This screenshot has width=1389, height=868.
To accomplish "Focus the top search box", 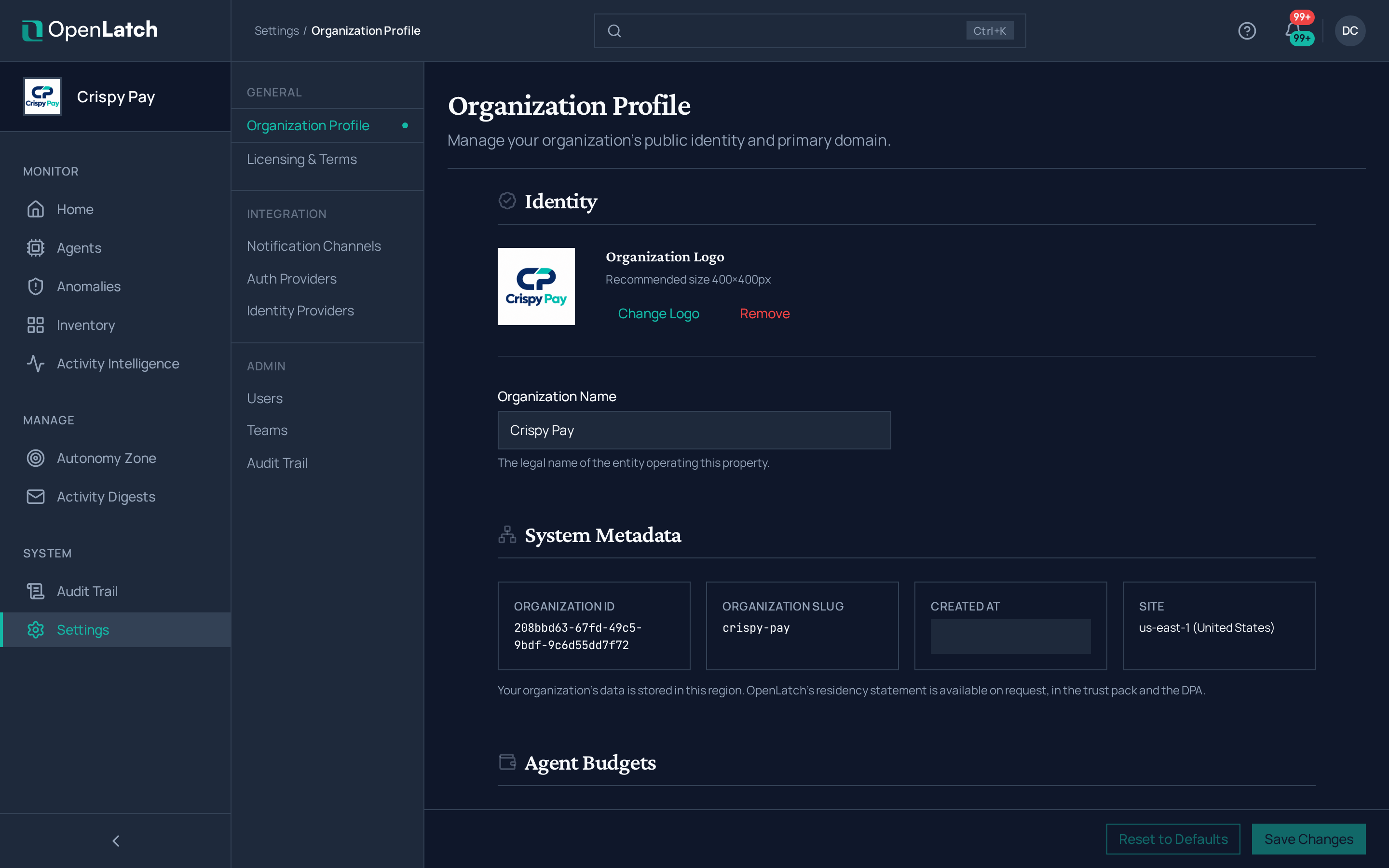I will (810, 31).
